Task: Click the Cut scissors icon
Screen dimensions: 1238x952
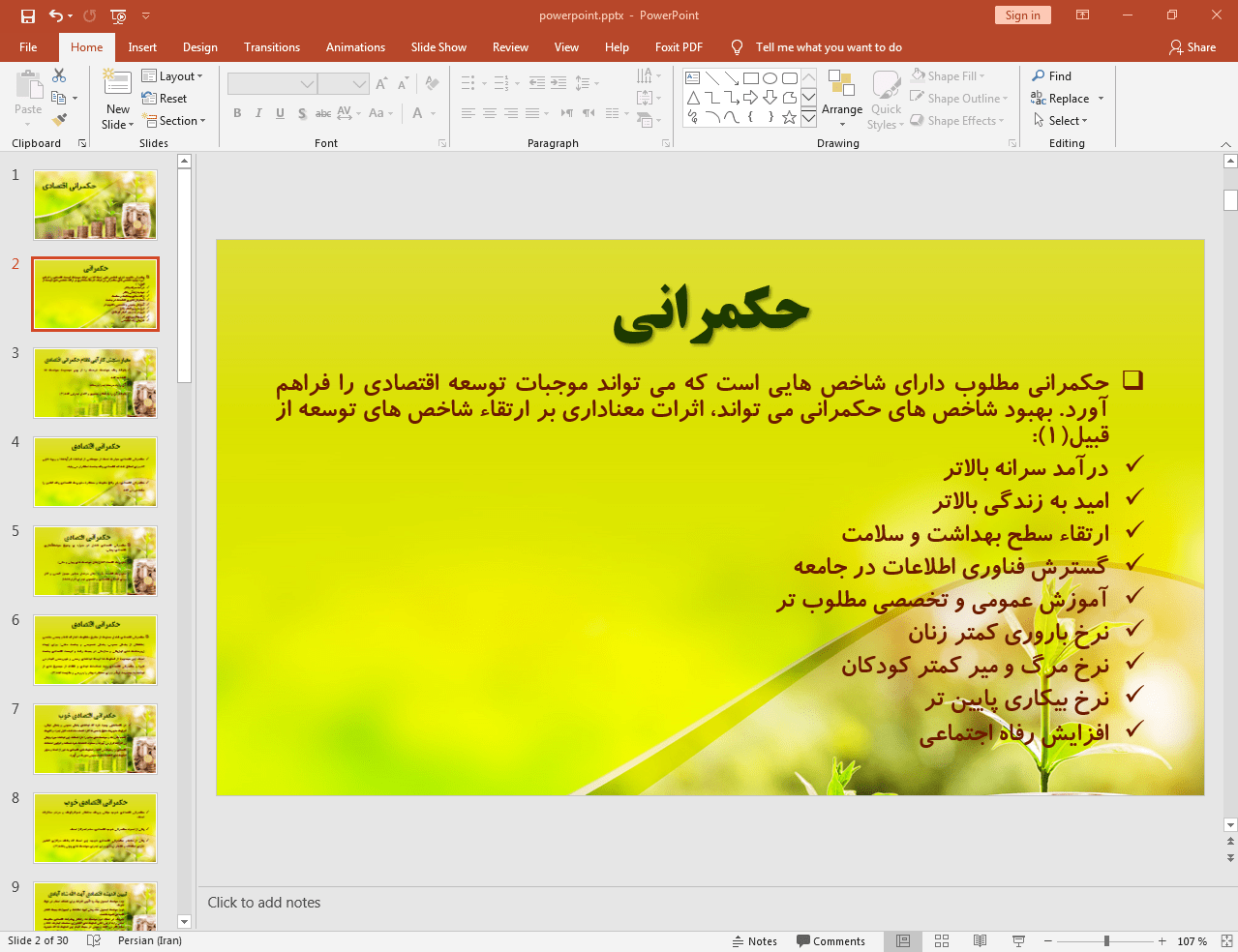Action: click(x=59, y=75)
